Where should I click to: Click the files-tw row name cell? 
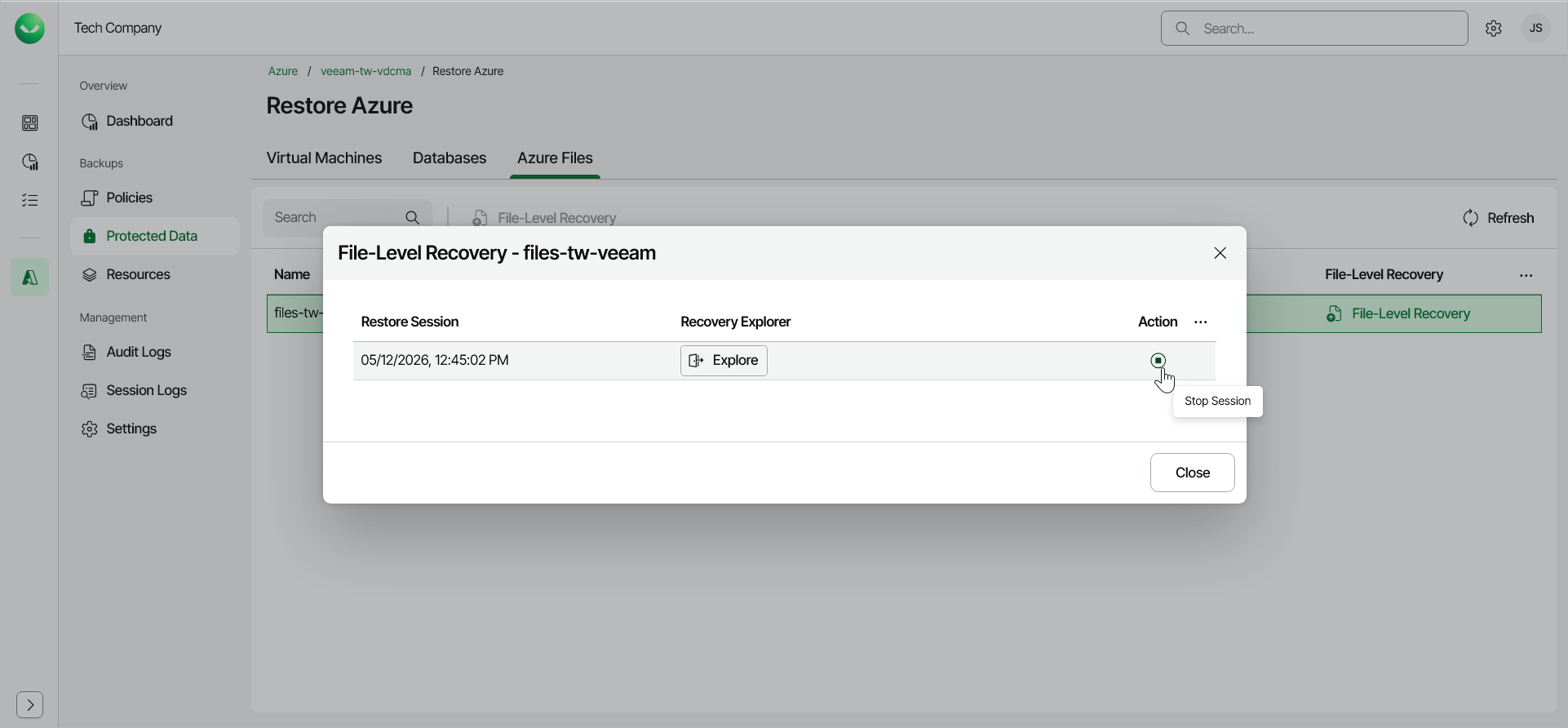point(297,313)
